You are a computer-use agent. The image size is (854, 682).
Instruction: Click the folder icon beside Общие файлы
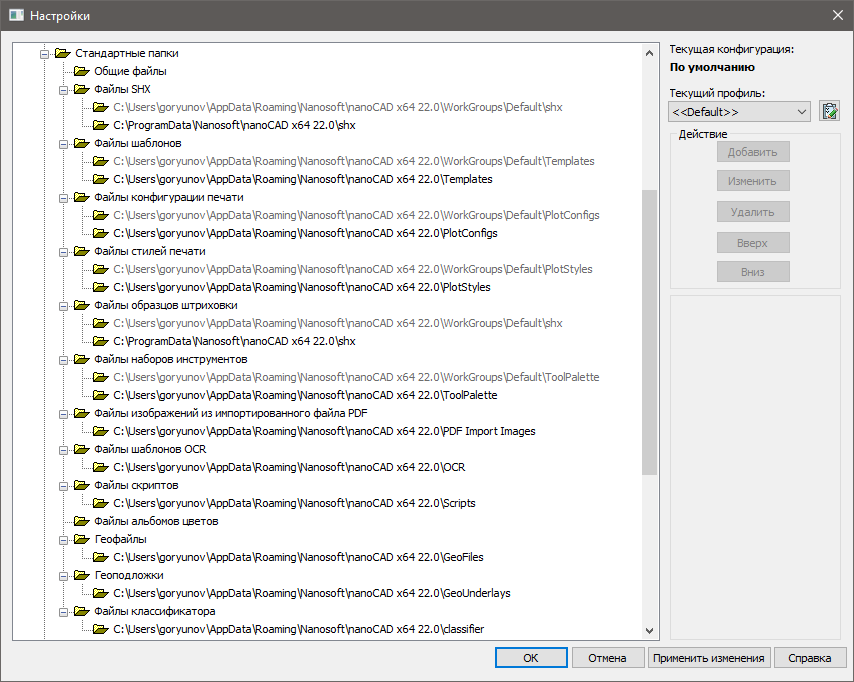[x=82, y=72]
